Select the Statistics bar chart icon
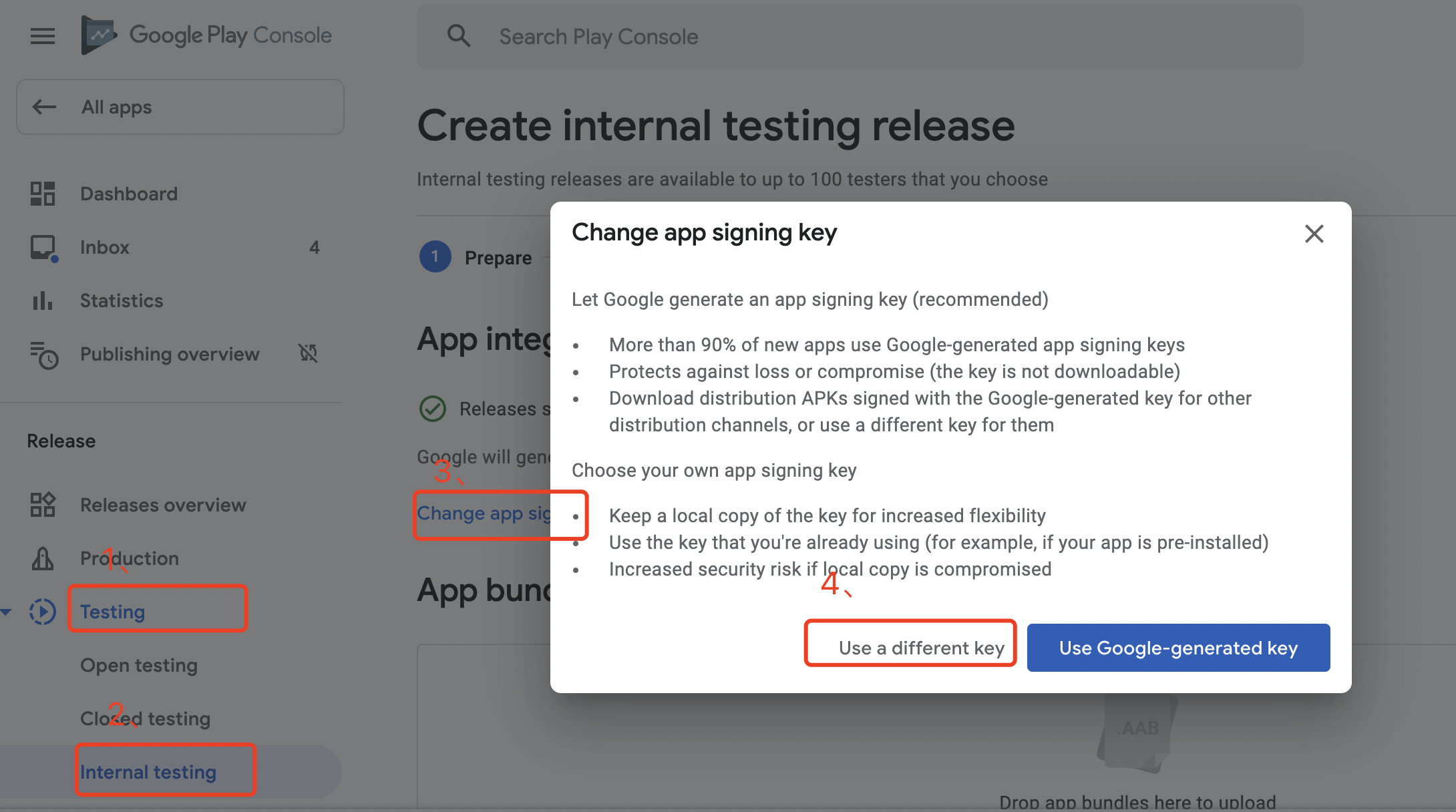Image resolution: width=1456 pixels, height=812 pixels. [x=42, y=300]
